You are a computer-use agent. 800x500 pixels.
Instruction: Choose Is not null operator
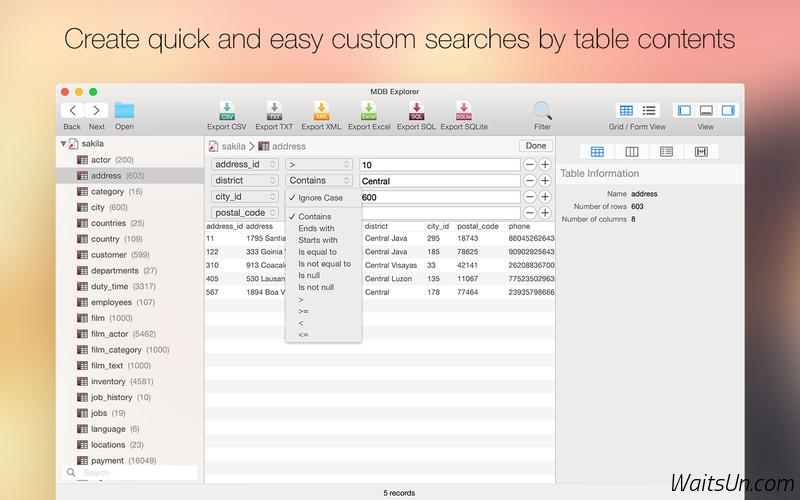323,287
